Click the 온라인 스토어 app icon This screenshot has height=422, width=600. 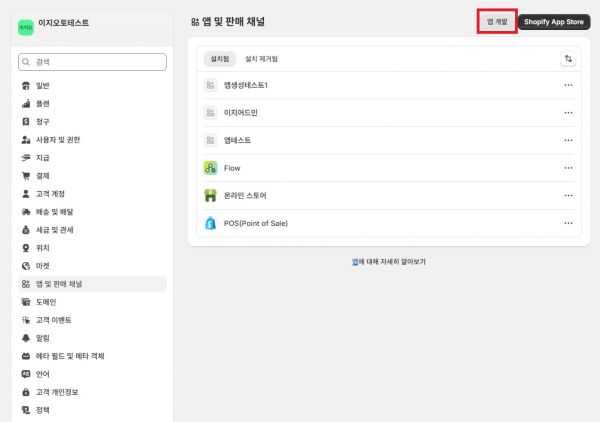point(211,196)
